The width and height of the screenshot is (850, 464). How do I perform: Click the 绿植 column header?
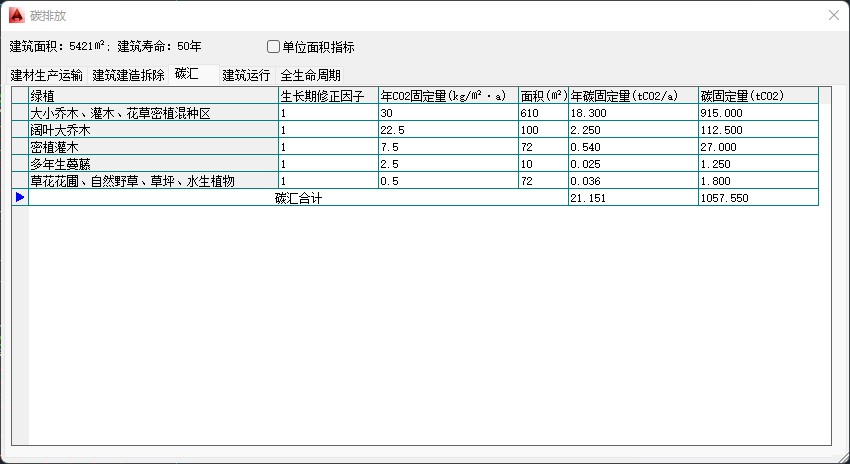[x=153, y=96]
